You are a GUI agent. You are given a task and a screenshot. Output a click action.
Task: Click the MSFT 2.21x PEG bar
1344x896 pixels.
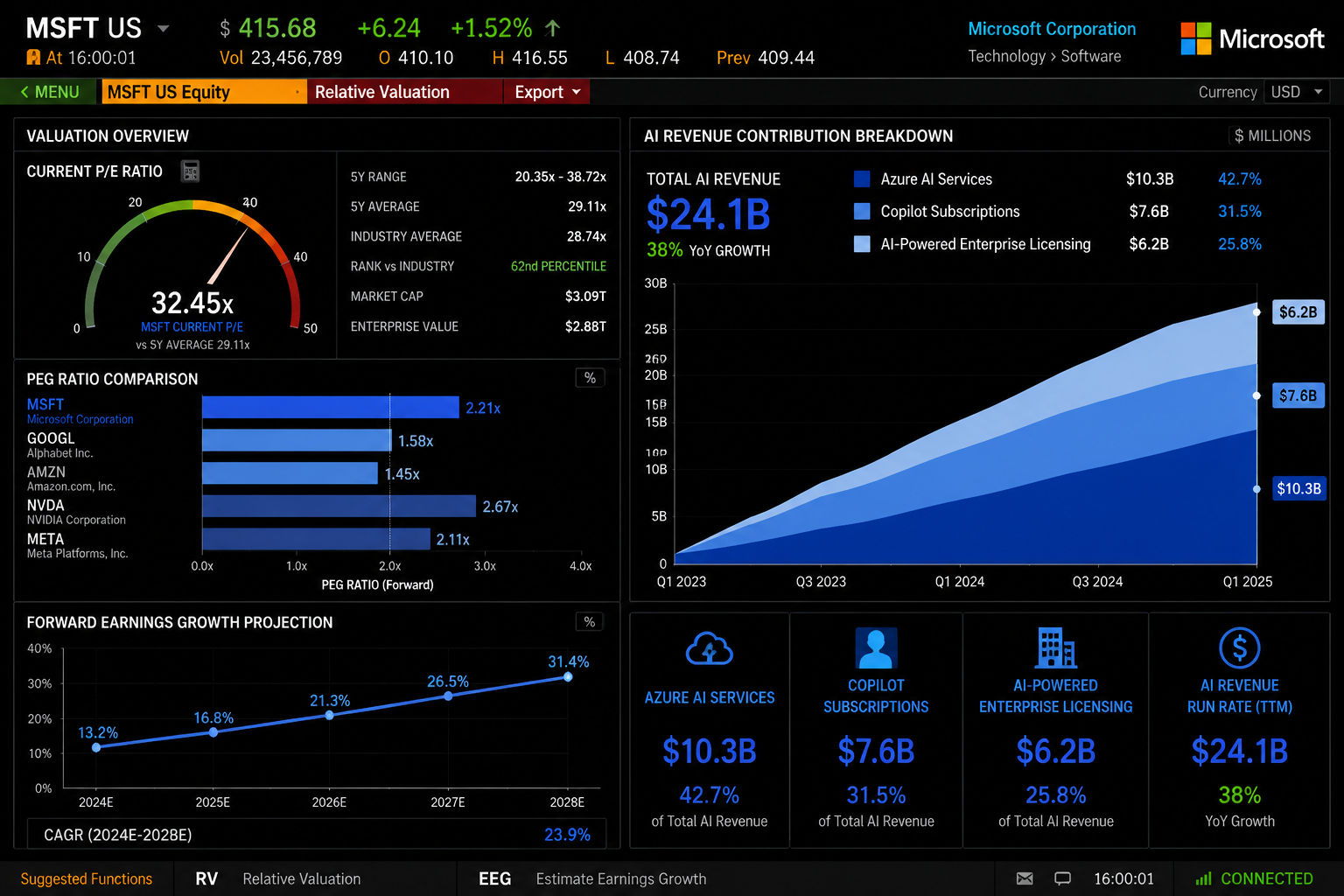coord(331,408)
